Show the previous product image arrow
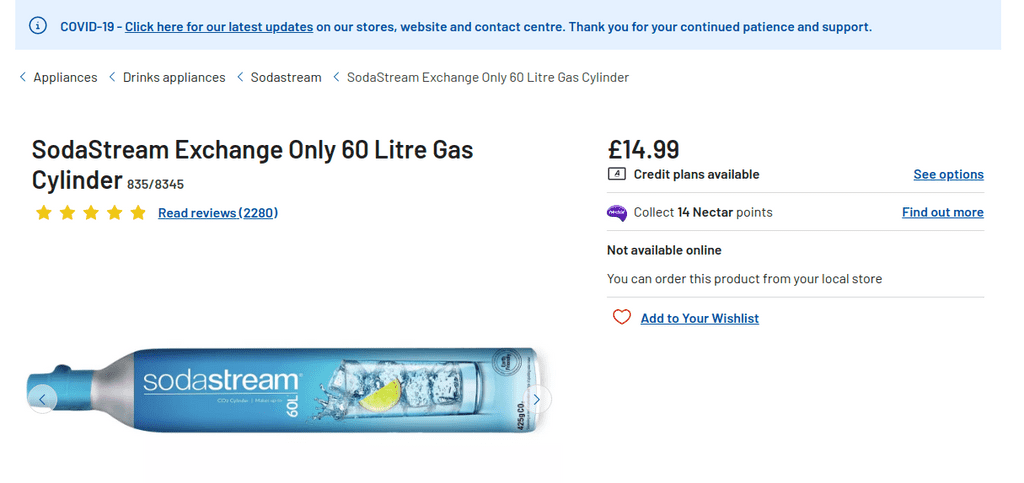Screen dimensions: 1024x483 tap(42, 399)
